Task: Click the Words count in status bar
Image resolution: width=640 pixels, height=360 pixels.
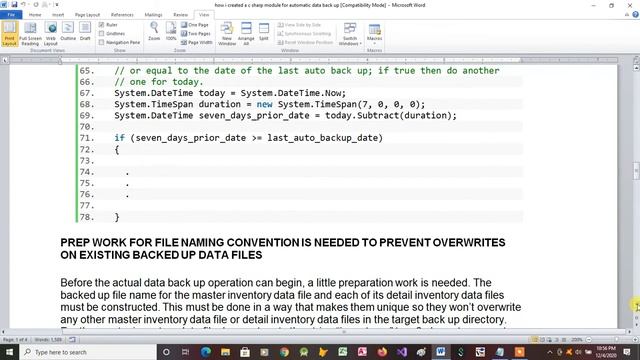Action: tap(48, 340)
